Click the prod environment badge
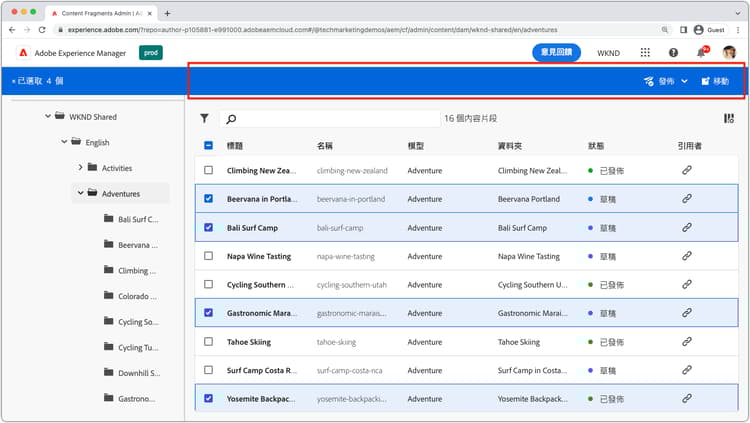 151,53
